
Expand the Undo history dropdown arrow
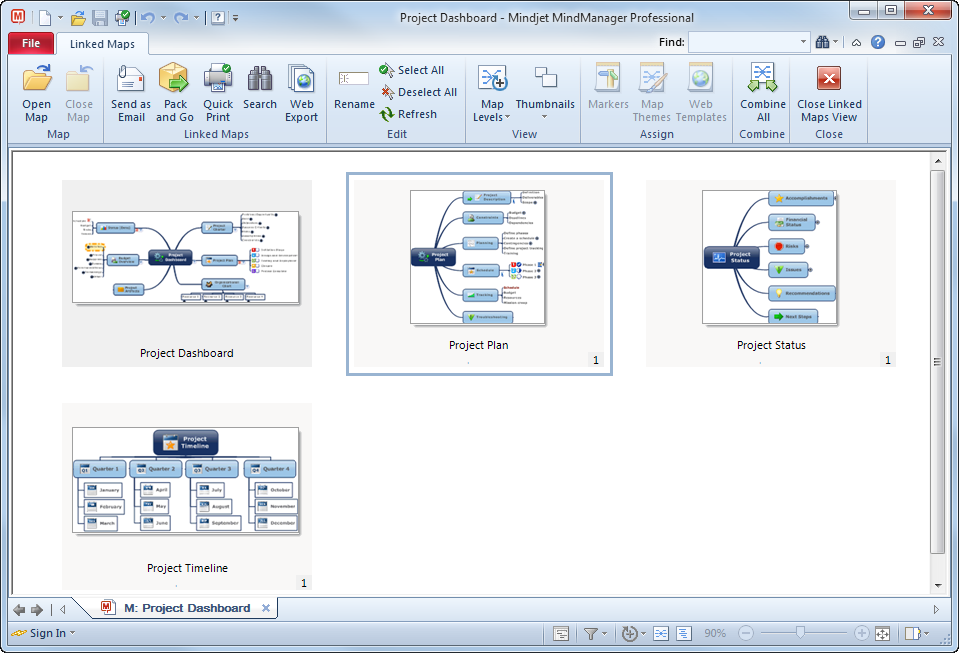(163, 18)
